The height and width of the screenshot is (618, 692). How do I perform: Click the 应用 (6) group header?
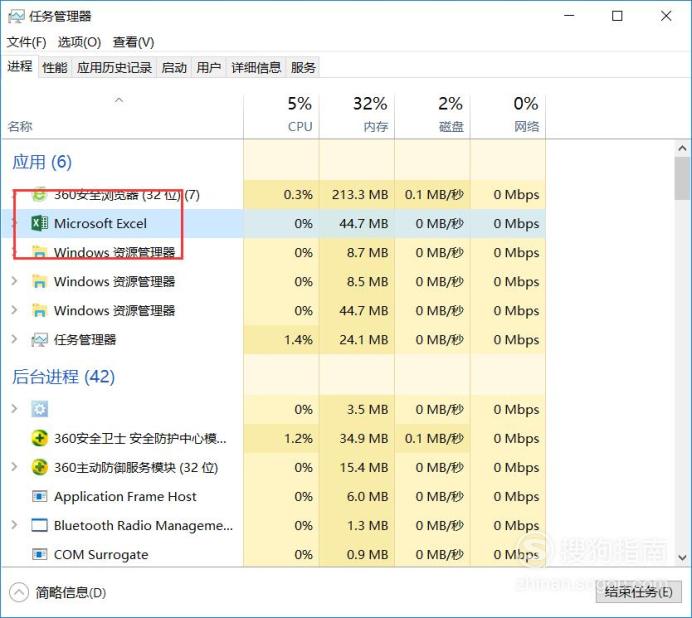tap(42, 162)
